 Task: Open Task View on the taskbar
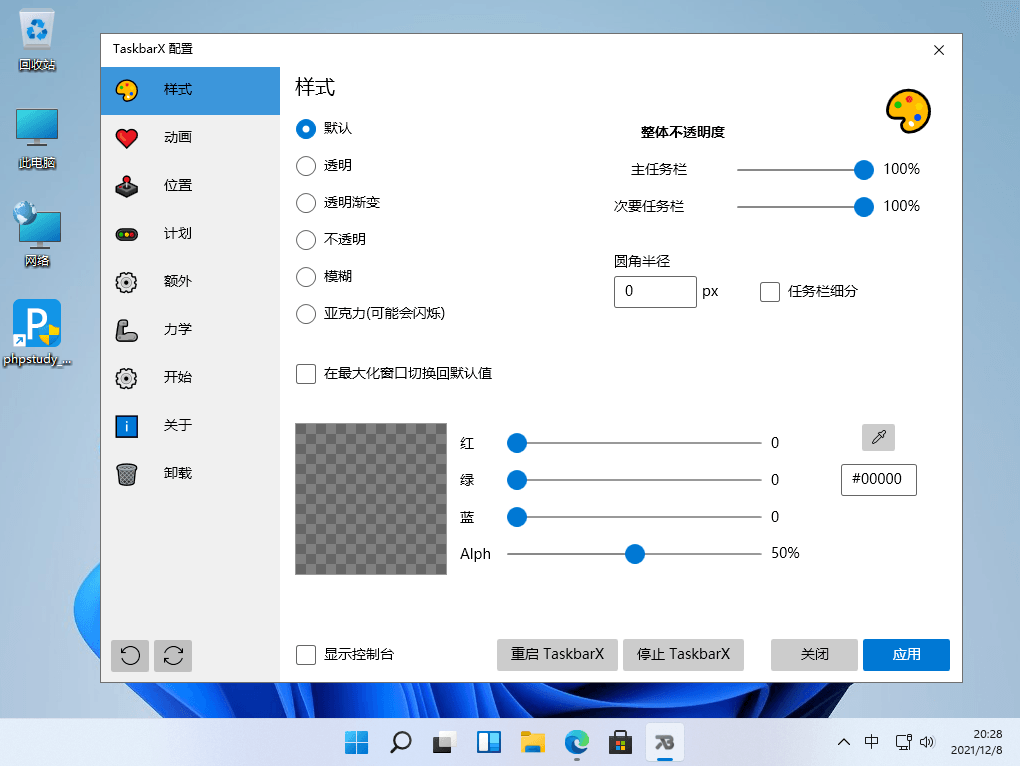pyautogui.click(x=444, y=742)
